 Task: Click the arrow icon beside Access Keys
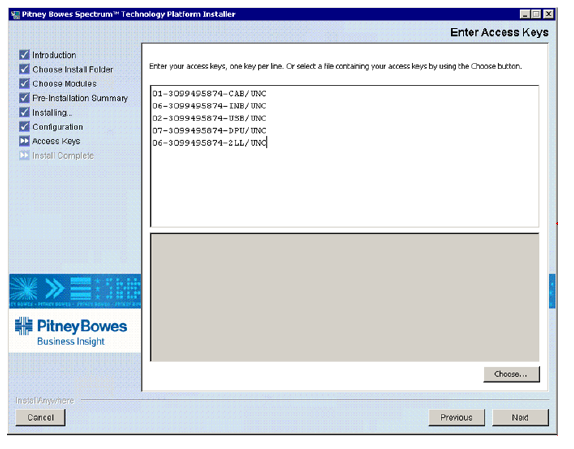(x=24, y=141)
